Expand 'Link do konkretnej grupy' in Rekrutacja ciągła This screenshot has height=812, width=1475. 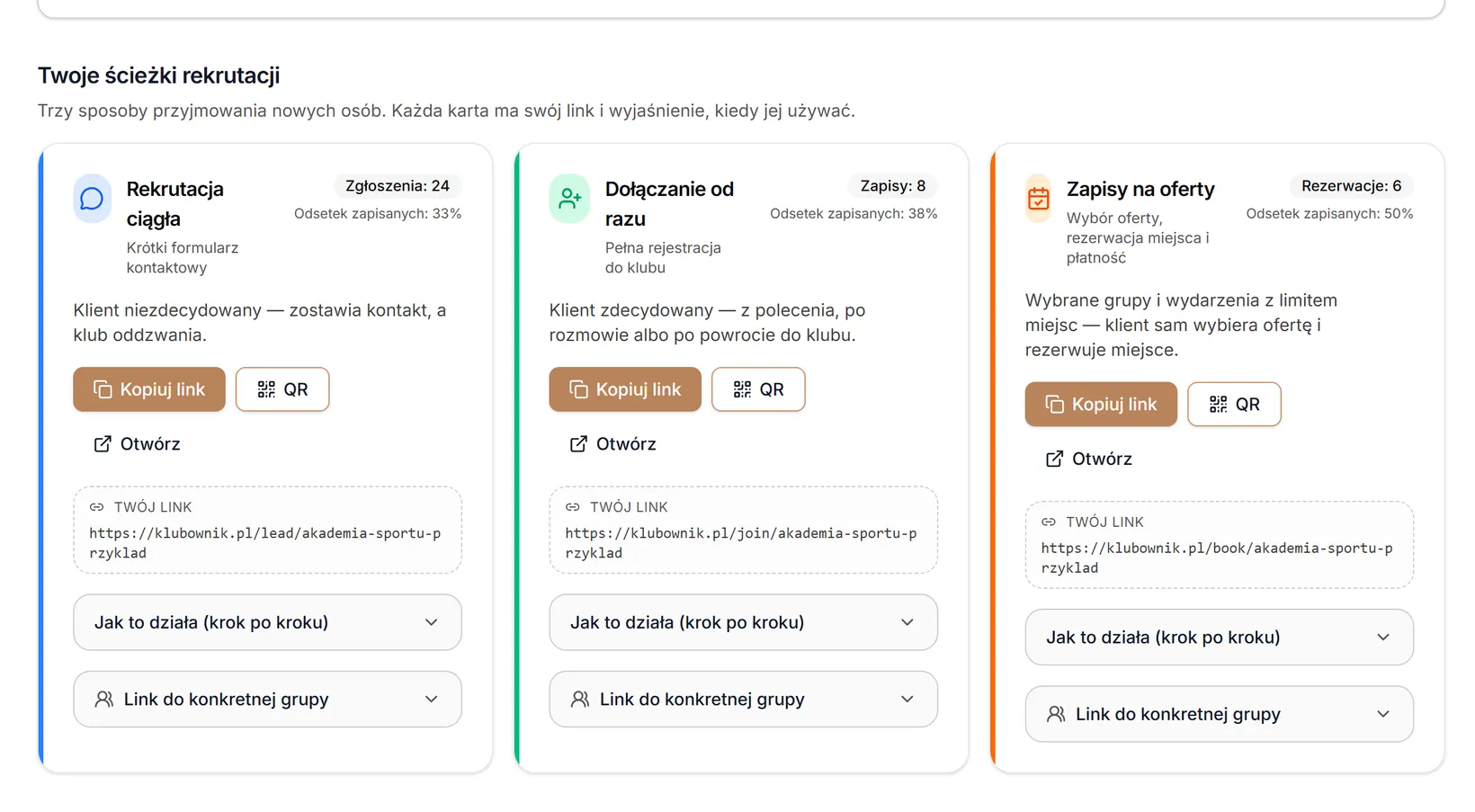pos(267,700)
